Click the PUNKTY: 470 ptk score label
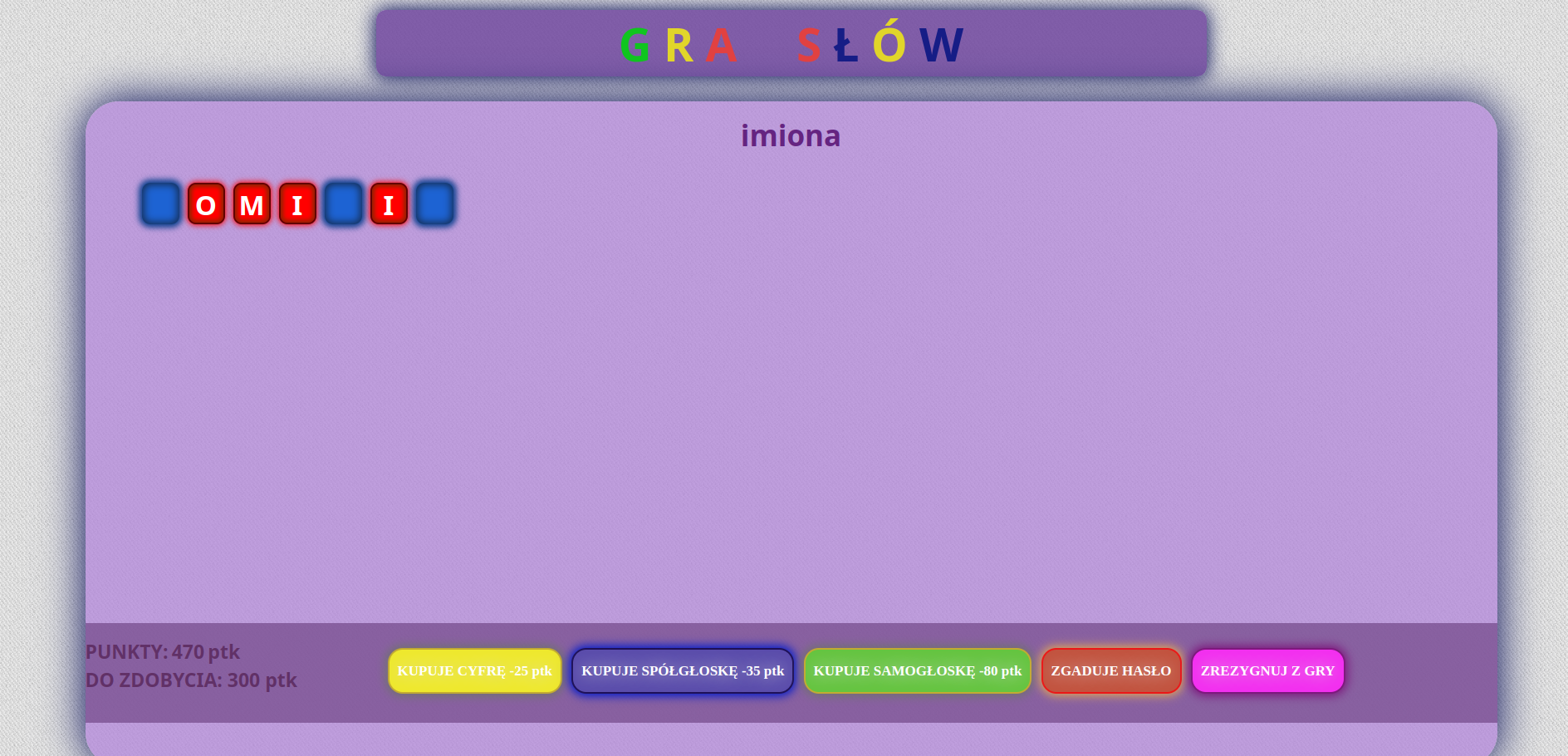The image size is (1568, 756). point(163,652)
